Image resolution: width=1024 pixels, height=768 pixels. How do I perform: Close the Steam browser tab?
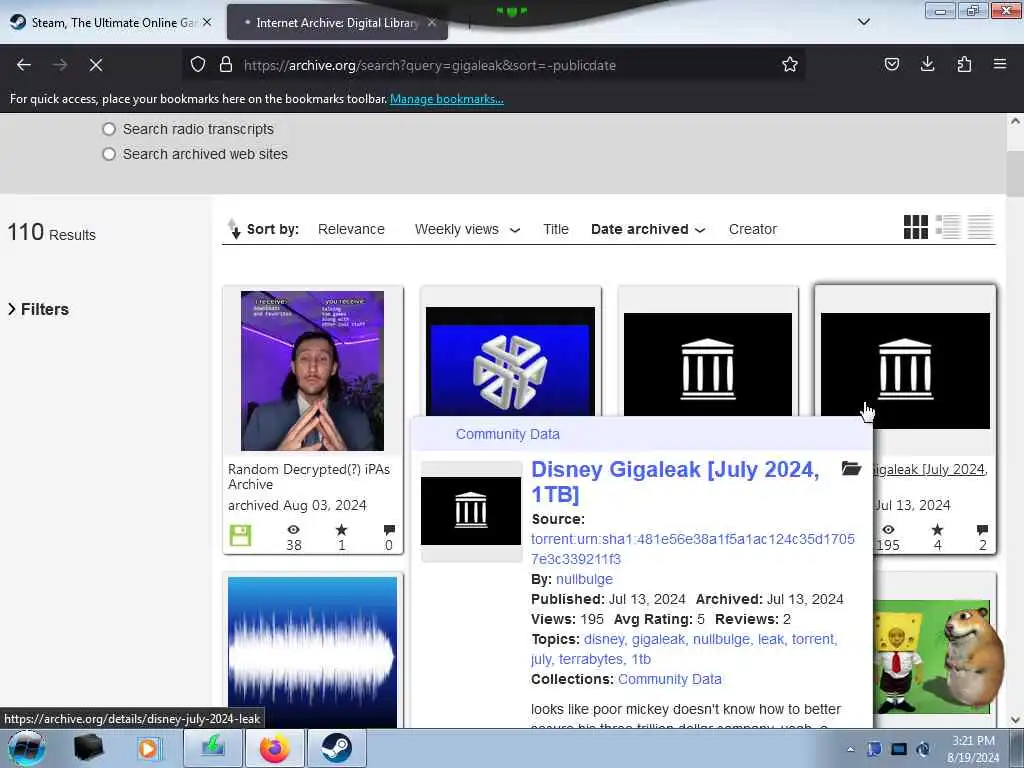207,22
